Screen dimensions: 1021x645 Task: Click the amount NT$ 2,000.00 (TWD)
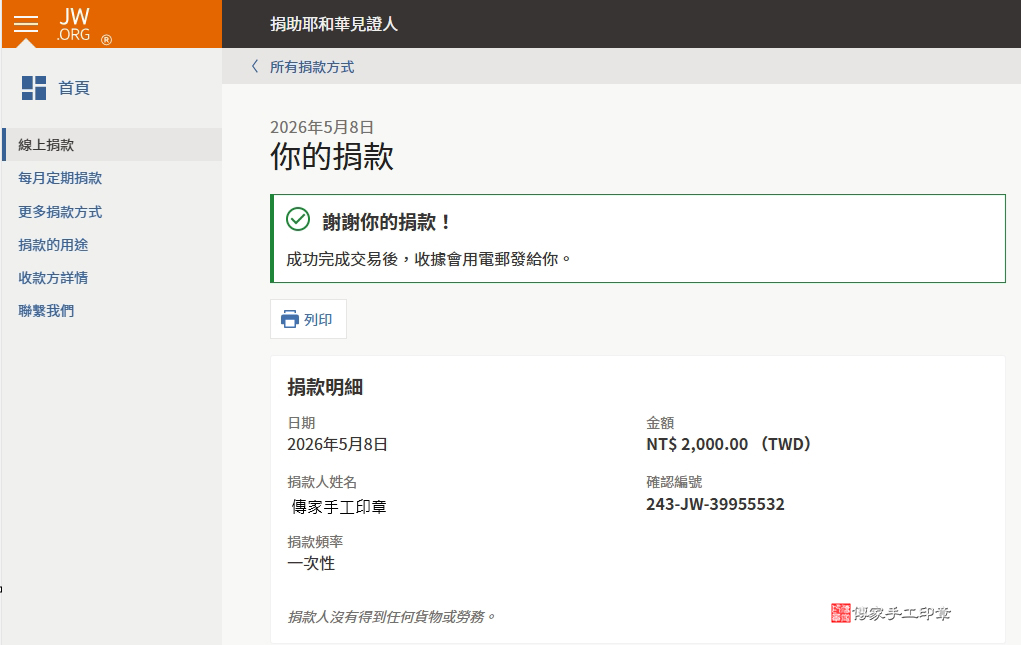point(729,445)
